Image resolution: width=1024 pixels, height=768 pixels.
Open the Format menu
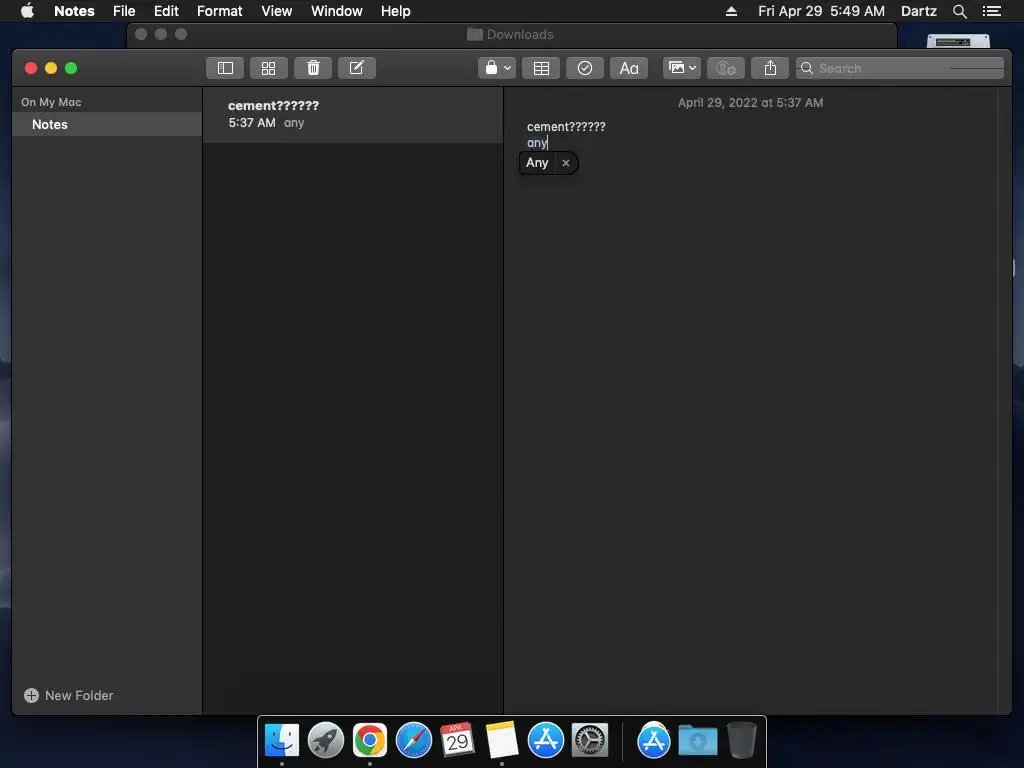point(219,11)
